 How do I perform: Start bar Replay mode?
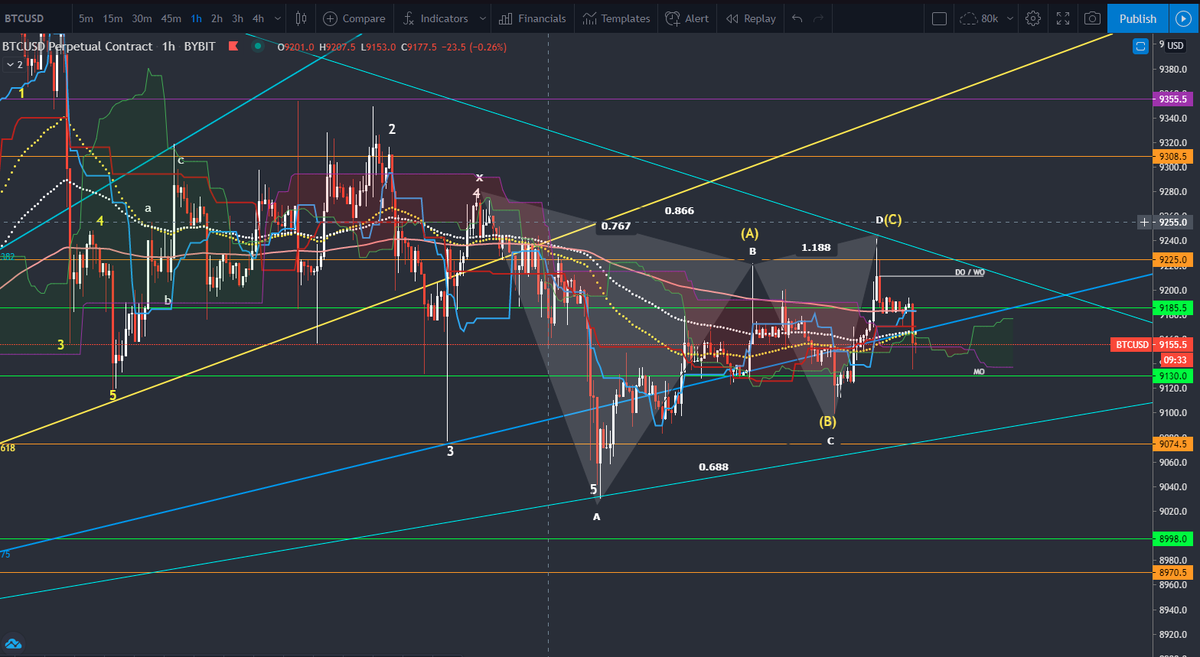751,18
